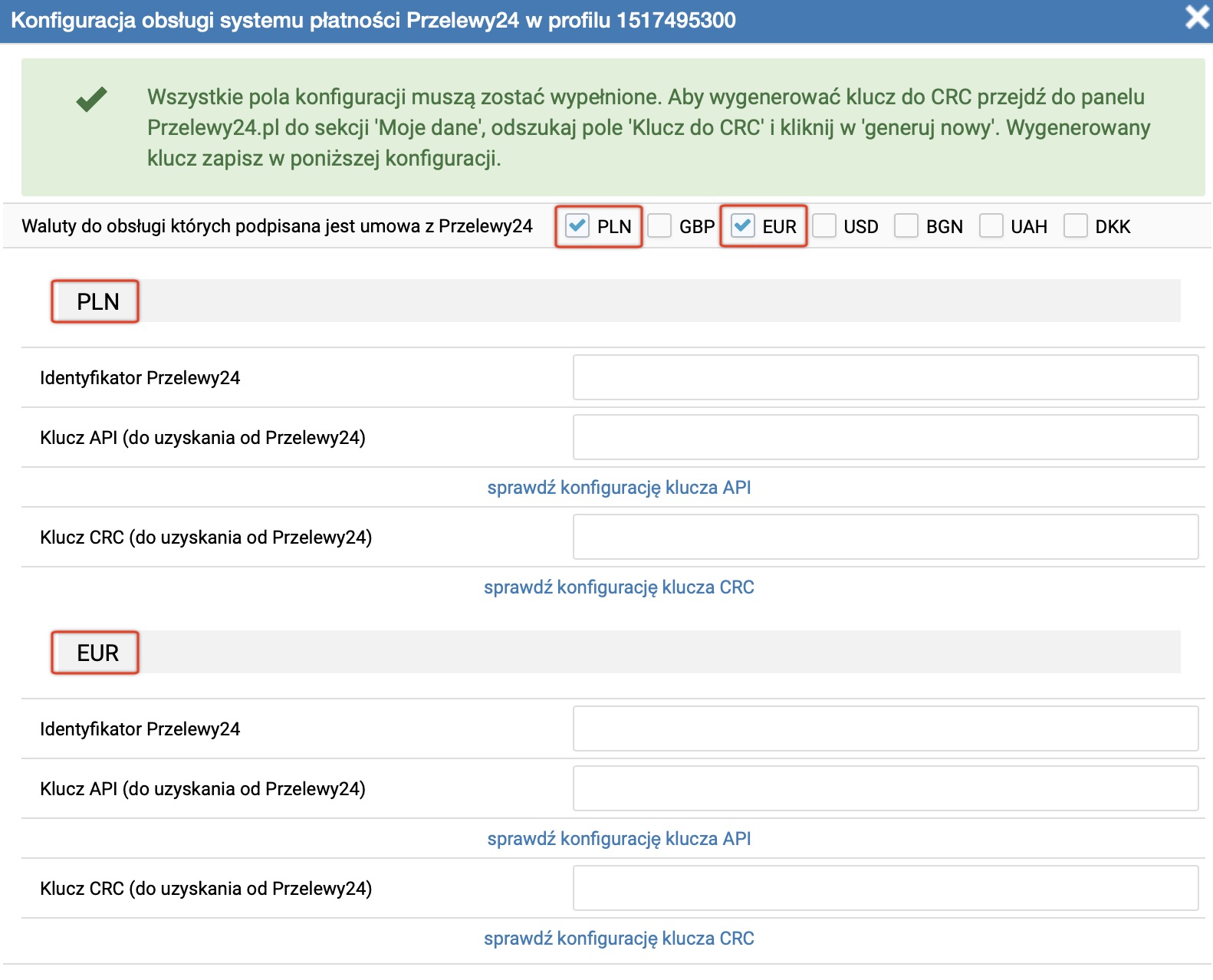Uncheck the EUR currency checkbox

click(742, 226)
